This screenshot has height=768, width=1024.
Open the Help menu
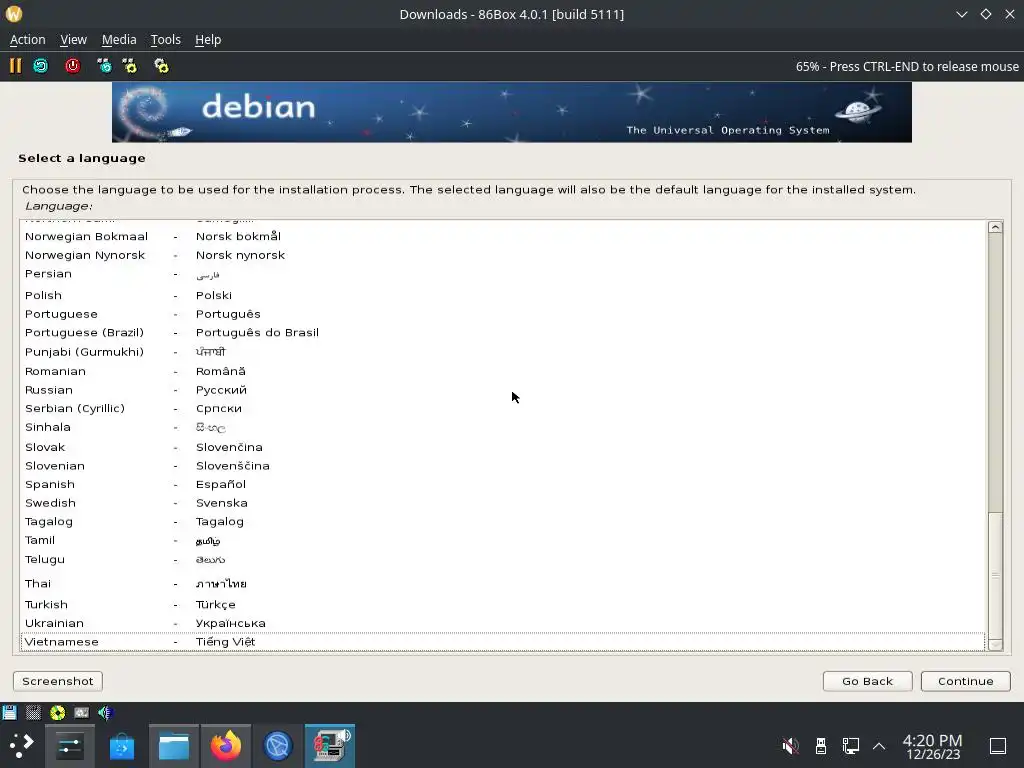[208, 39]
